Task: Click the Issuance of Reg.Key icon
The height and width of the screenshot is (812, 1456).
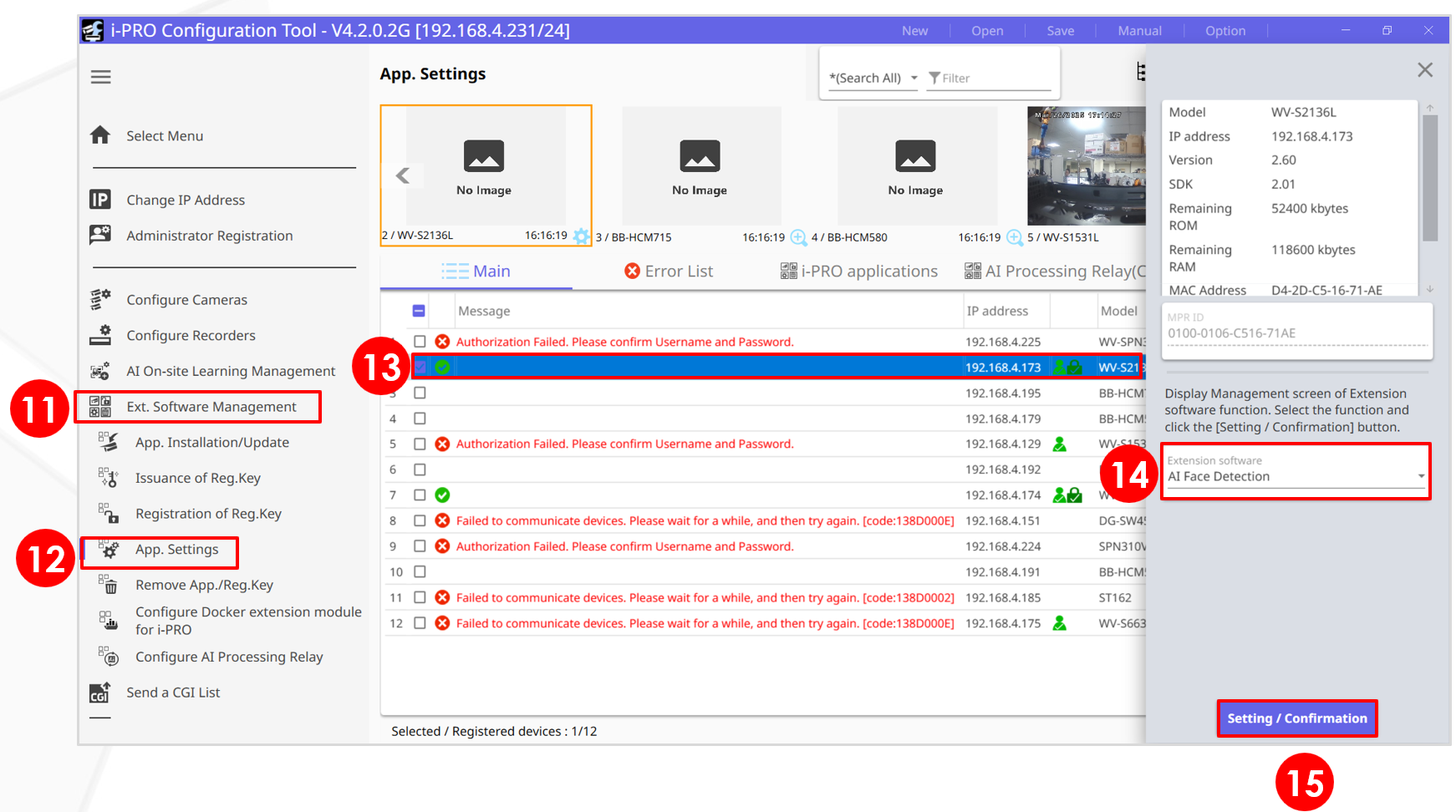Action: click(x=109, y=478)
